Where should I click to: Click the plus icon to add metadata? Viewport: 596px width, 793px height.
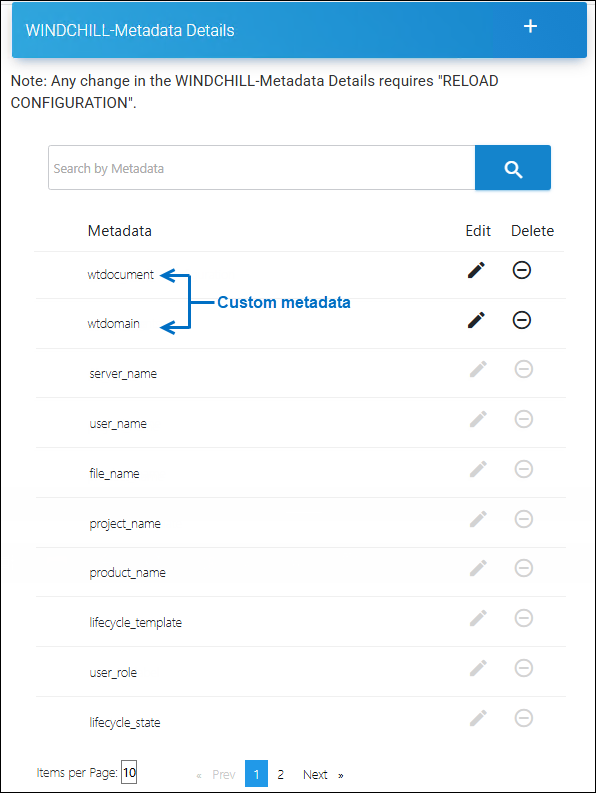point(530,26)
